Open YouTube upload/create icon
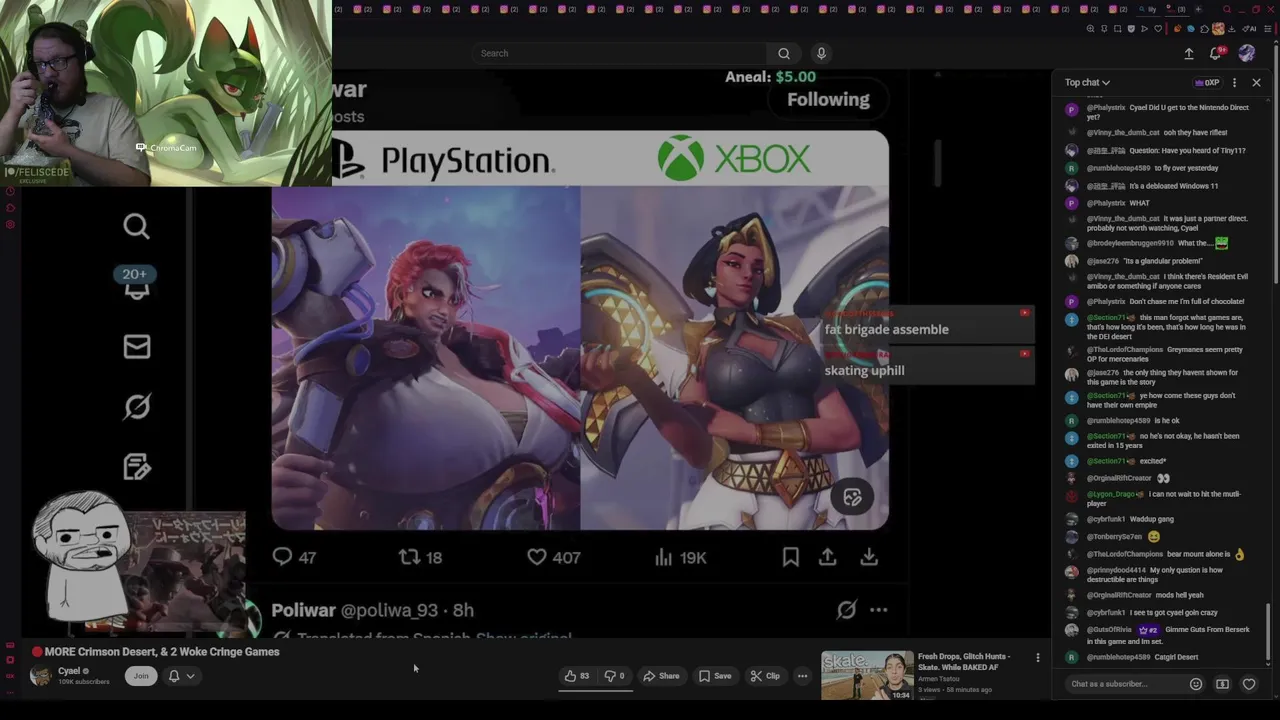Screen dimensions: 1280x720 coord(1189,53)
